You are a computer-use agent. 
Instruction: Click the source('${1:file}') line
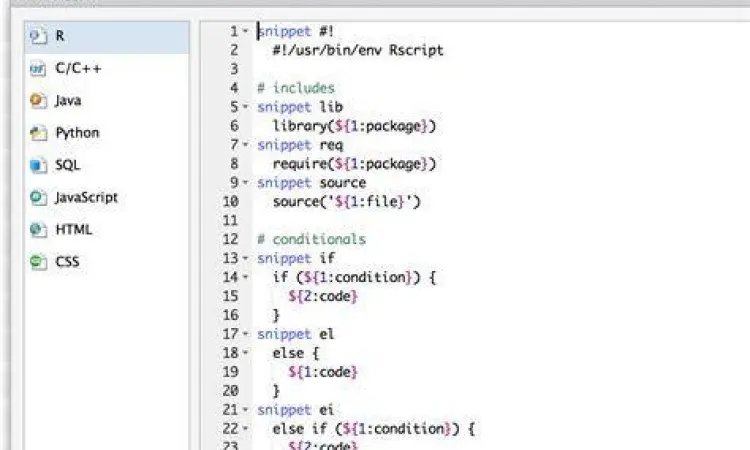[346, 201]
